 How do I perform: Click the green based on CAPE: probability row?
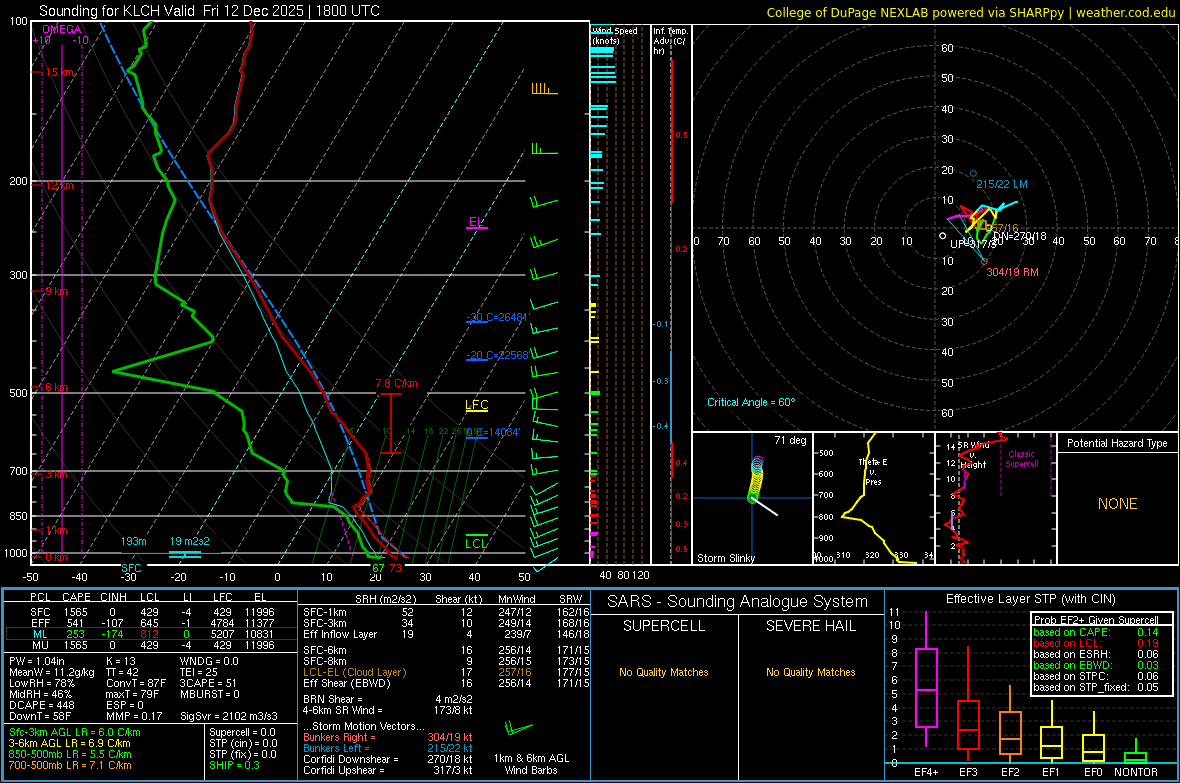(x=1096, y=632)
